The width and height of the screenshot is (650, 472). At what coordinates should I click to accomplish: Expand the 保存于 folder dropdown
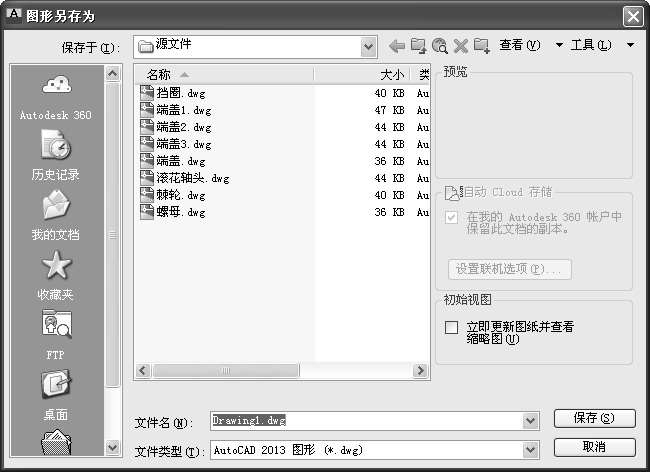[369, 46]
